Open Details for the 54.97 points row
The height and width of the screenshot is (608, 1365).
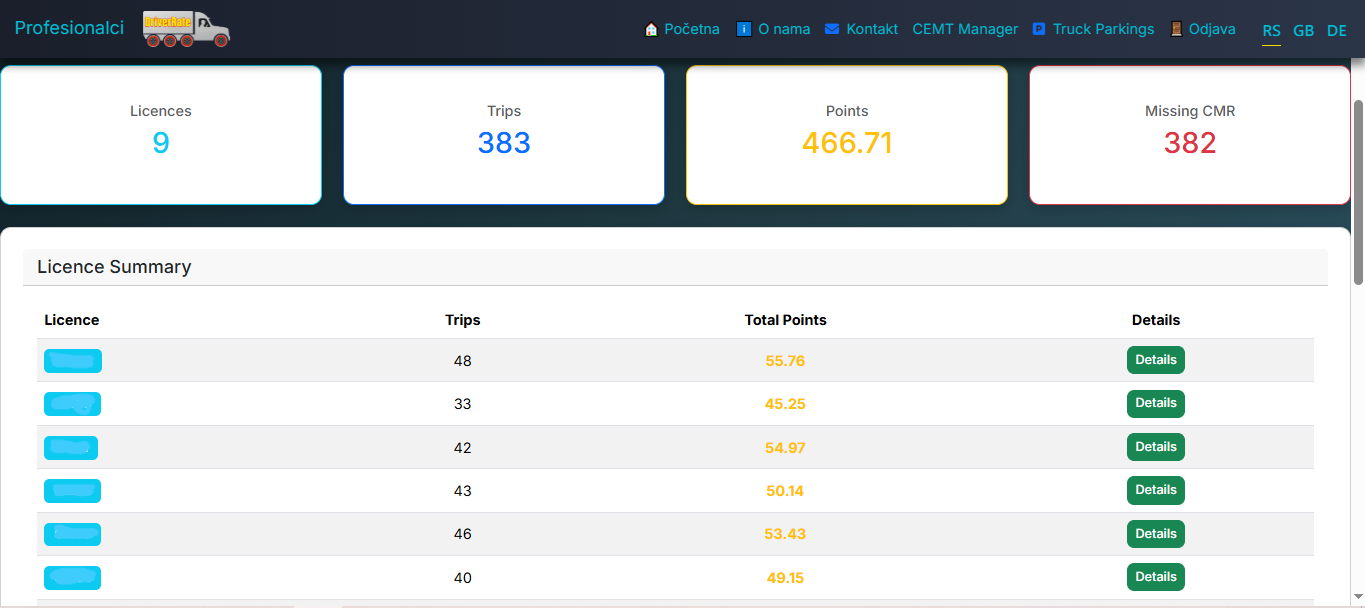pyautogui.click(x=1156, y=447)
